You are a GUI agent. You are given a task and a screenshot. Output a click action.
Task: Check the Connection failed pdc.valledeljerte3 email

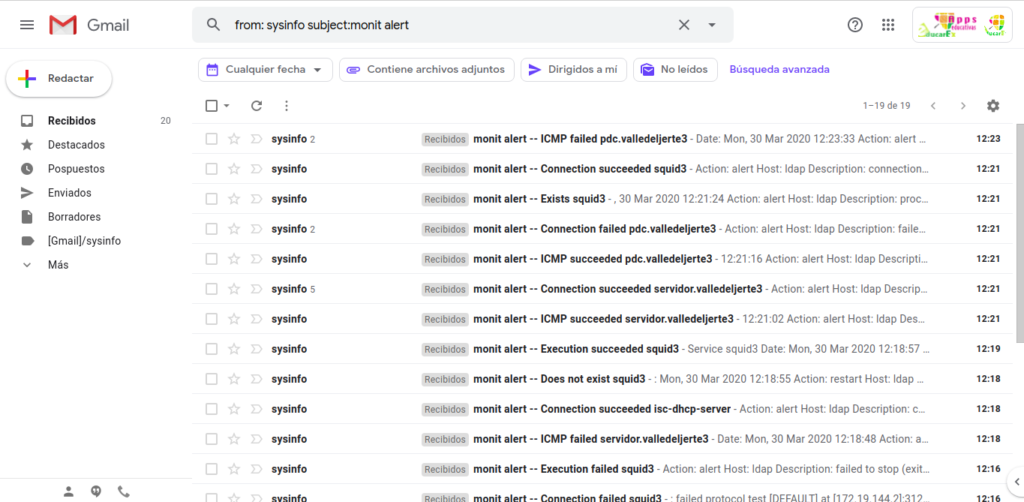click(x=212, y=229)
